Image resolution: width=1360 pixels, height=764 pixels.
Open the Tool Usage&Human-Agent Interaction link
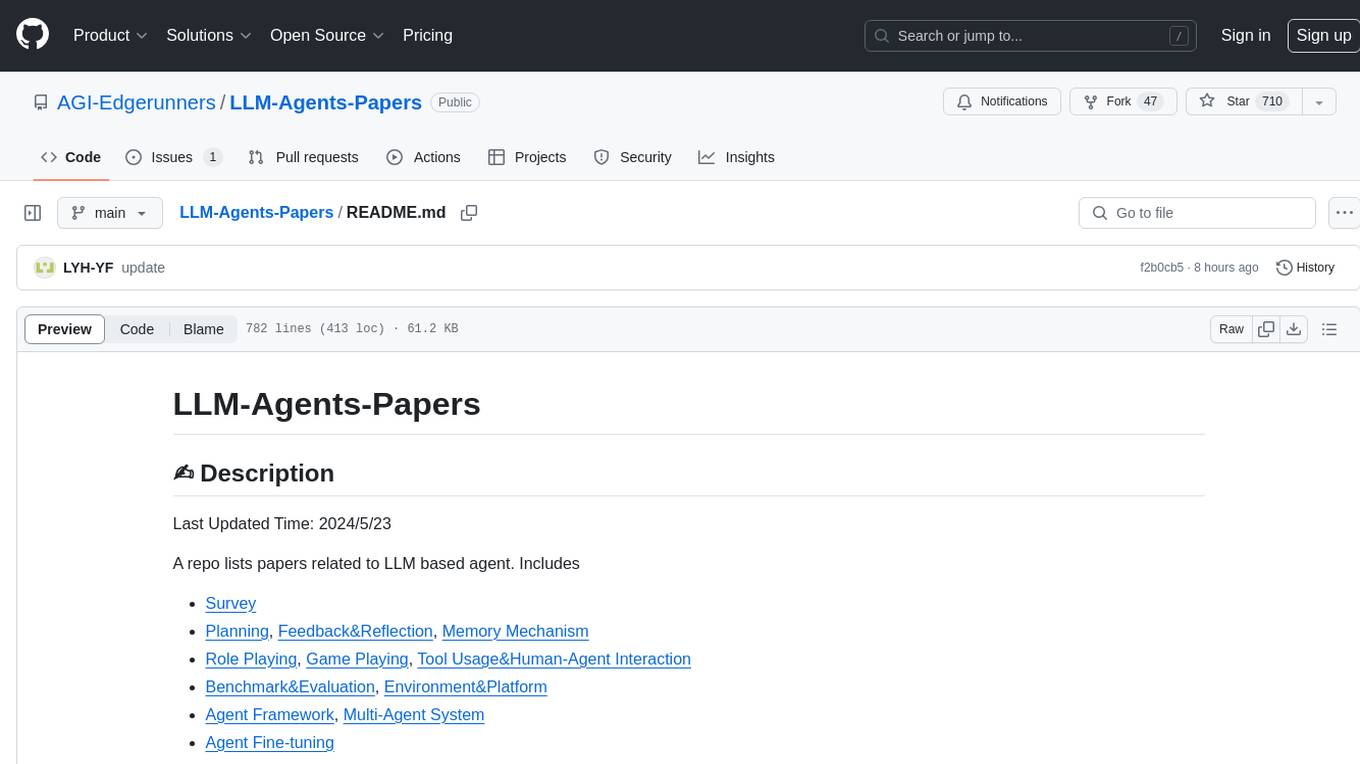pyautogui.click(x=554, y=659)
